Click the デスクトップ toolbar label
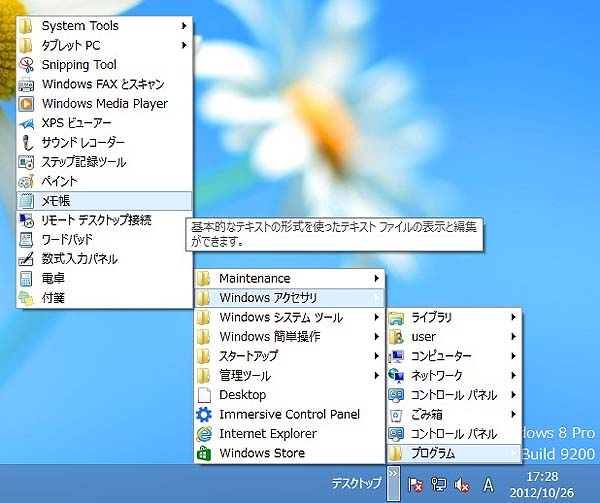 pos(357,484)
